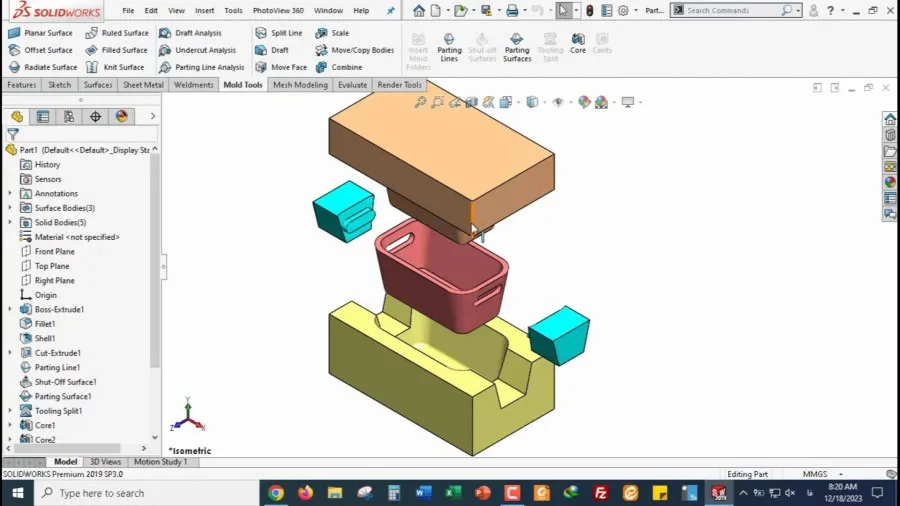The image size is (900, 506).
Task: Toggle the FeatureManager filter icon
Action: tap(13, 134)
